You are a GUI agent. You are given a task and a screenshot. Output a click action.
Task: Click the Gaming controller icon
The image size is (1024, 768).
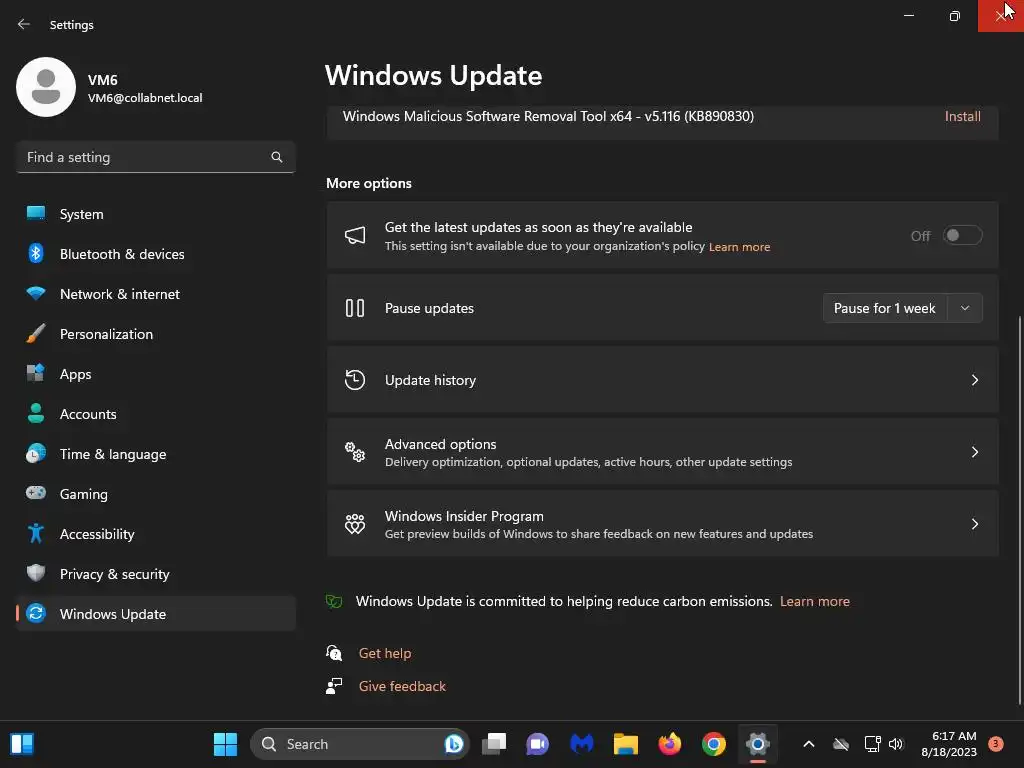36,493
